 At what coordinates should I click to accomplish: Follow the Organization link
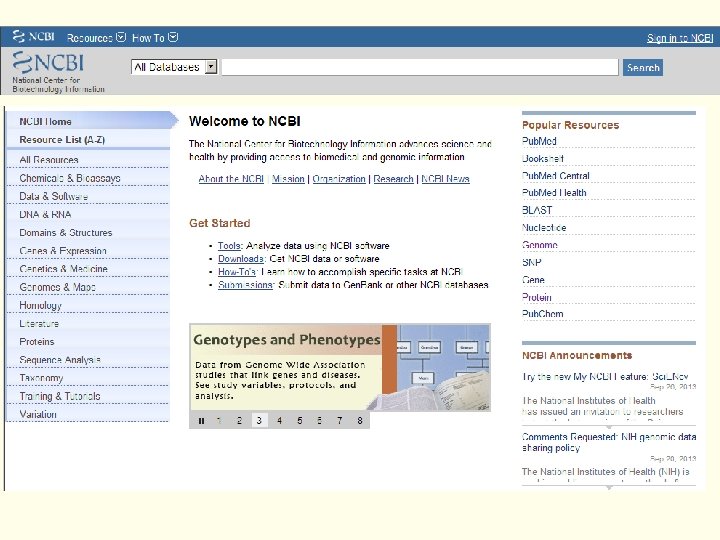pos(339,179)
